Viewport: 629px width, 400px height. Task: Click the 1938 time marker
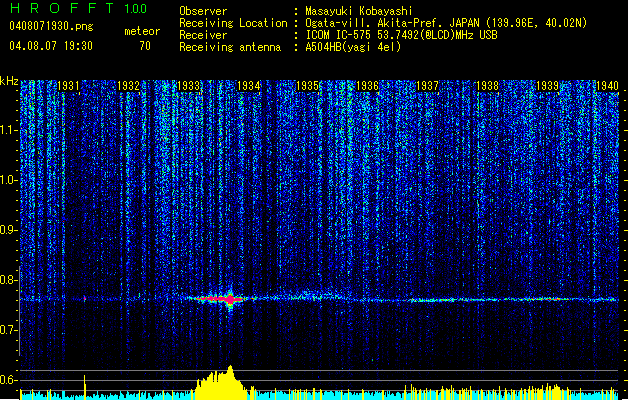click(x=487, y=86)
